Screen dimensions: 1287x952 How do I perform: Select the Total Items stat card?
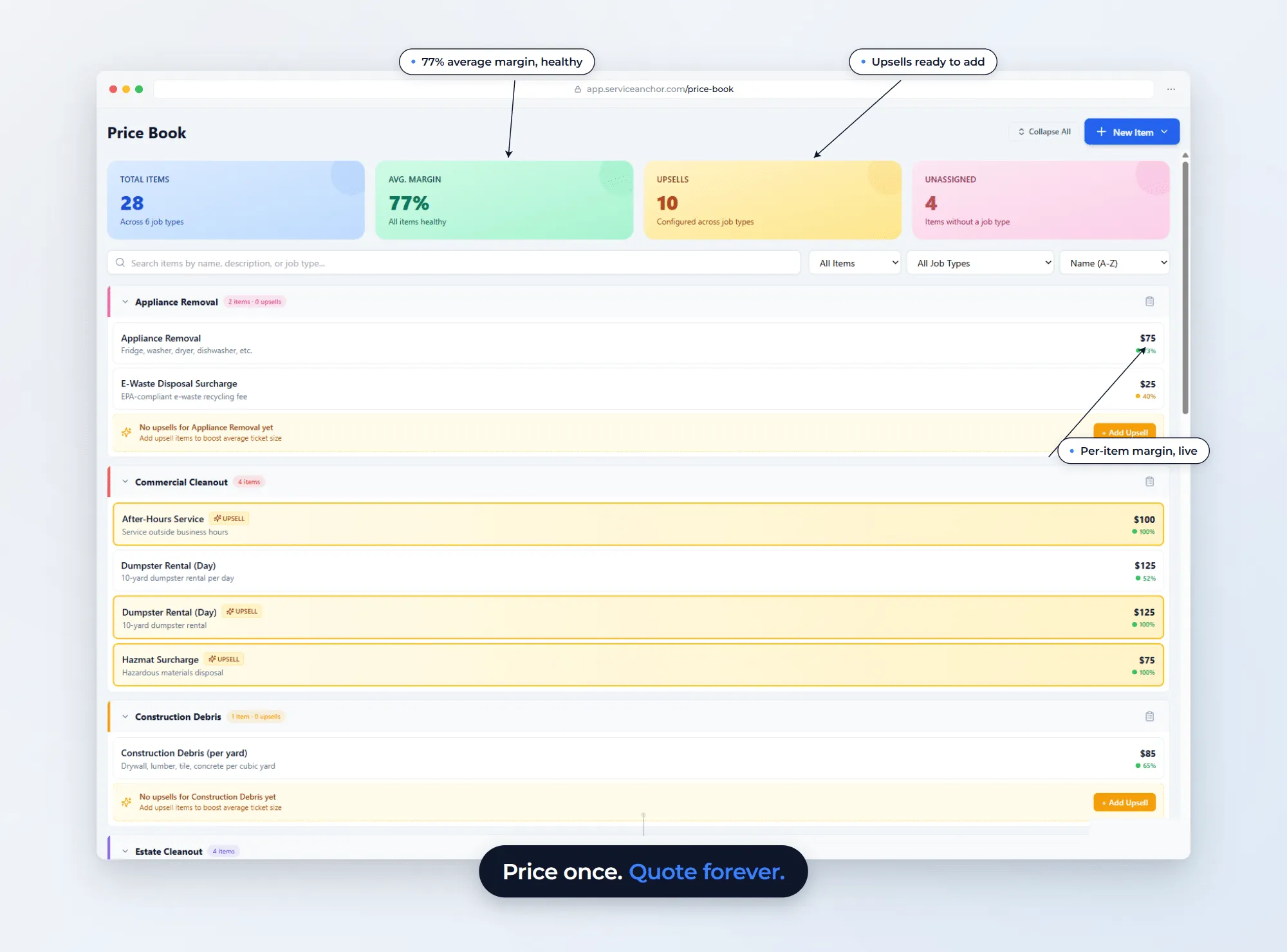236,200
